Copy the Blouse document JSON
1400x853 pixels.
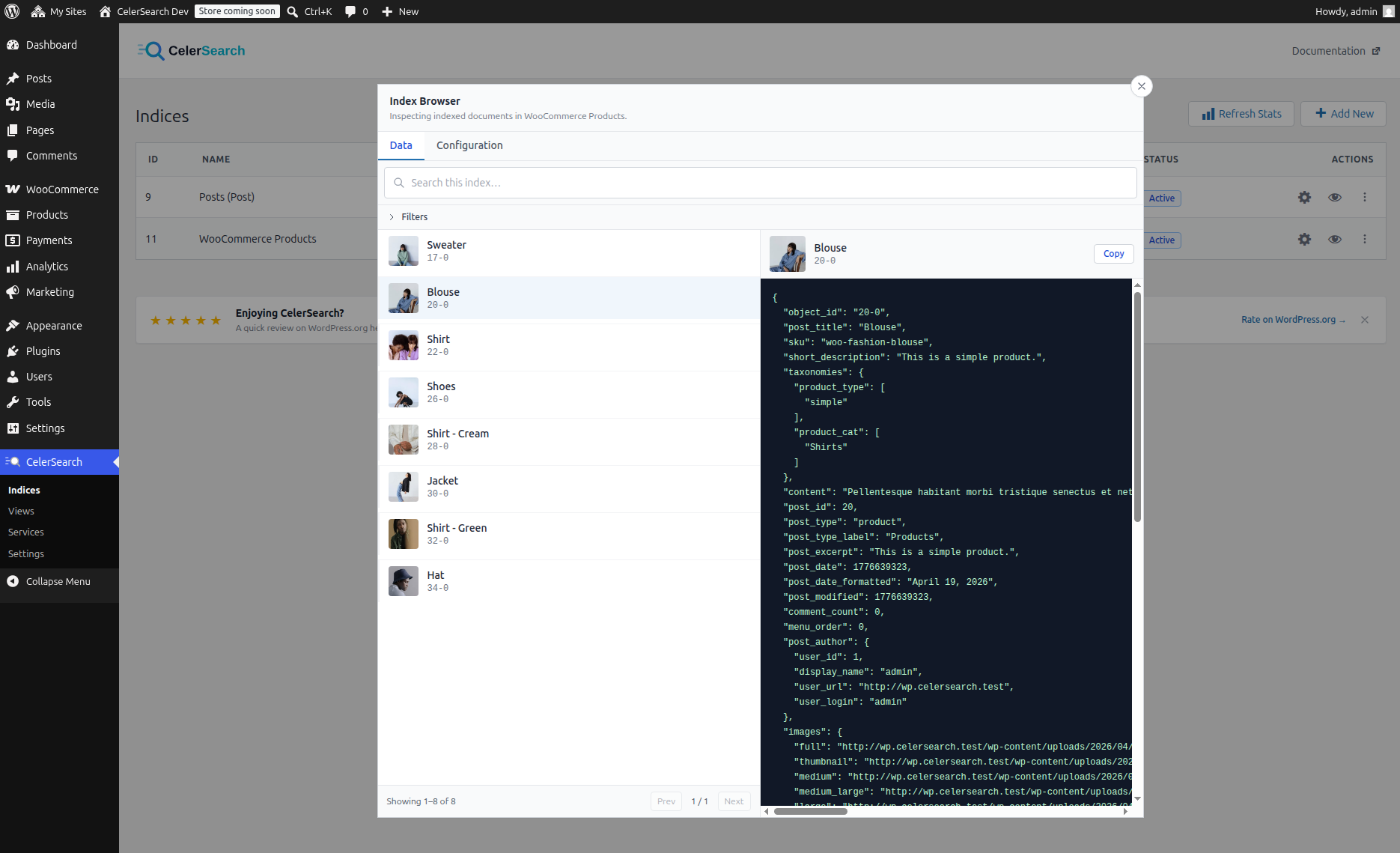click(x=1113, y=254)
